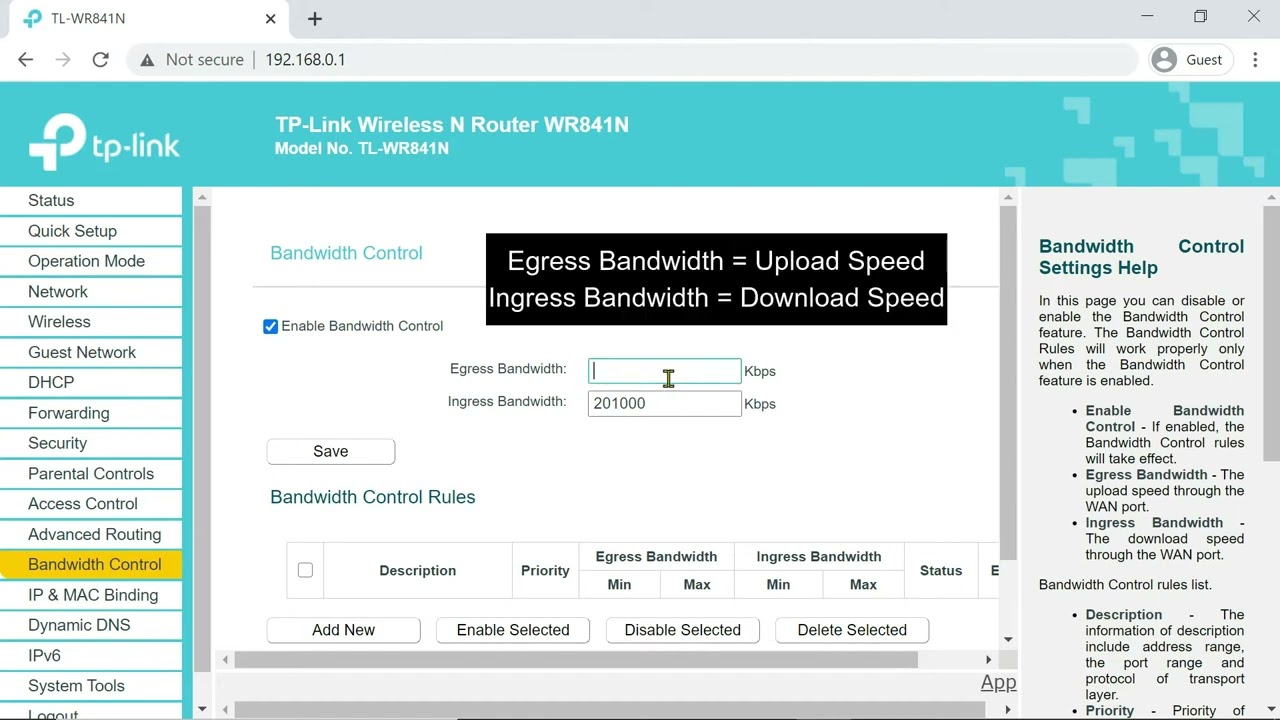This screenshot has height=720, width=1280.
Task: Click the Priority column header
Action: coord(545,571)
